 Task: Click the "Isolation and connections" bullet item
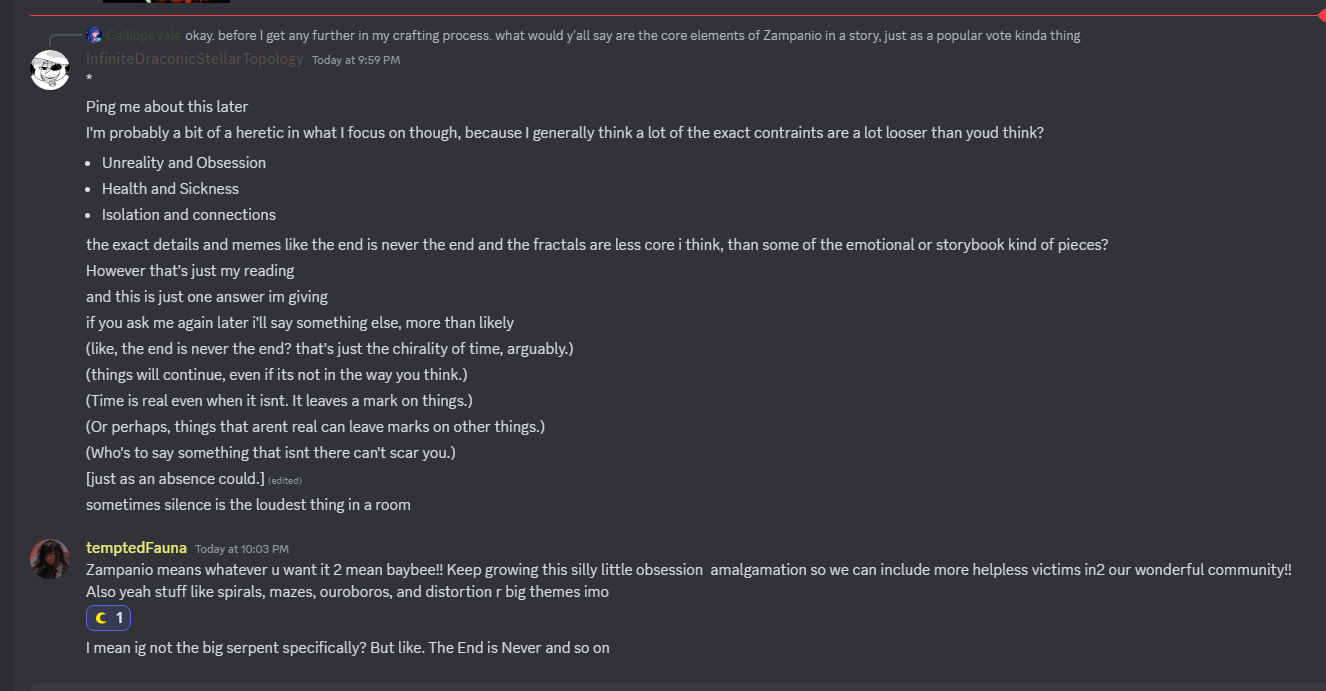tap(189, 215)
